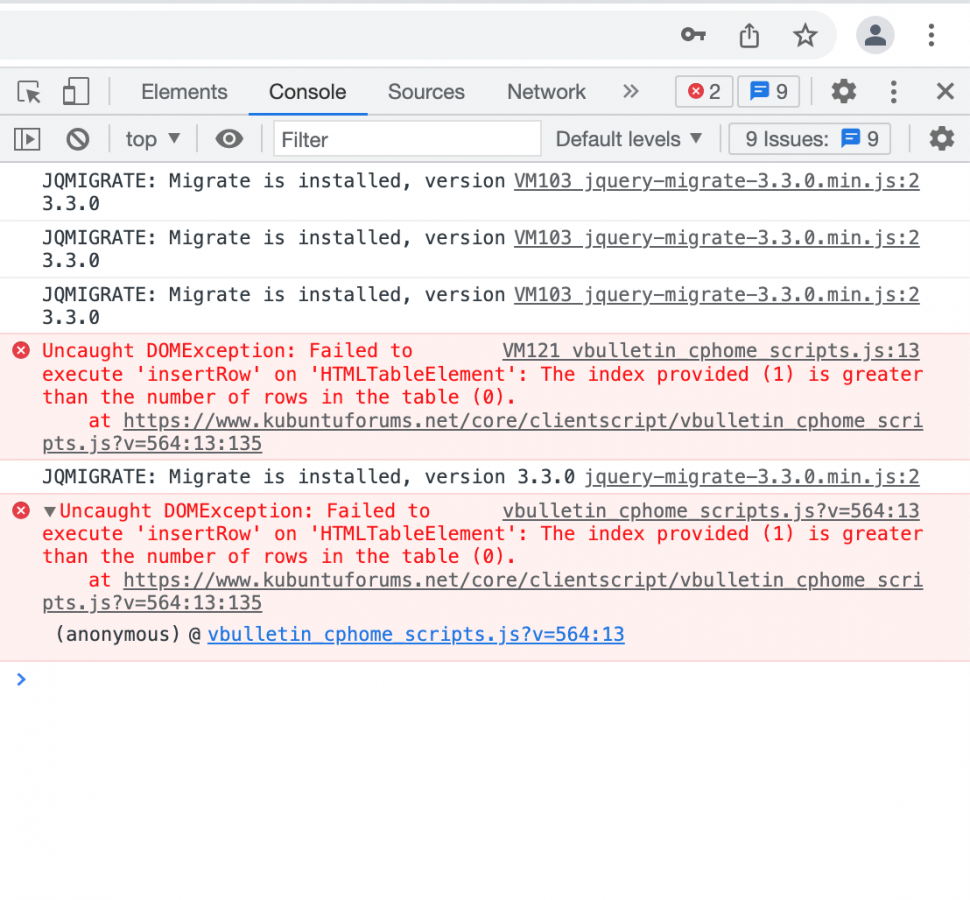Open first VM103 jquery-migrate-3.3.0.min.js:2 link

coord(716,181)
